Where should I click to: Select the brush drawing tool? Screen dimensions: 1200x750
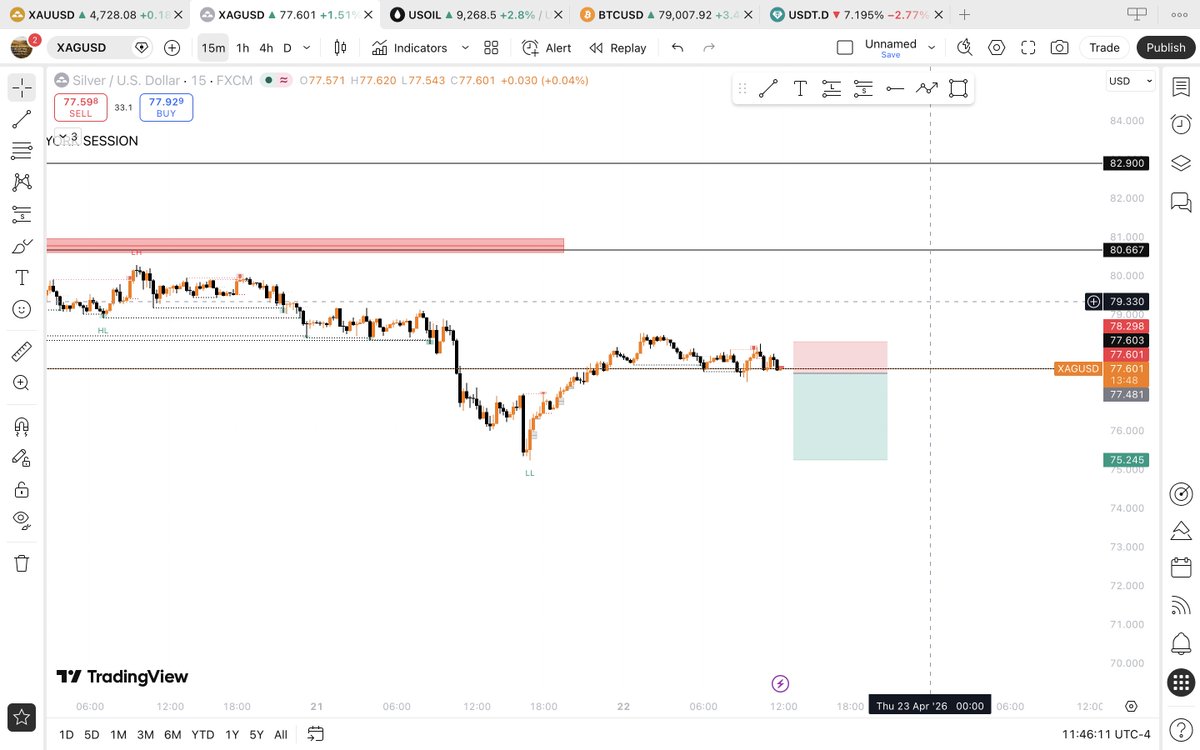click(x=21, y=246)
